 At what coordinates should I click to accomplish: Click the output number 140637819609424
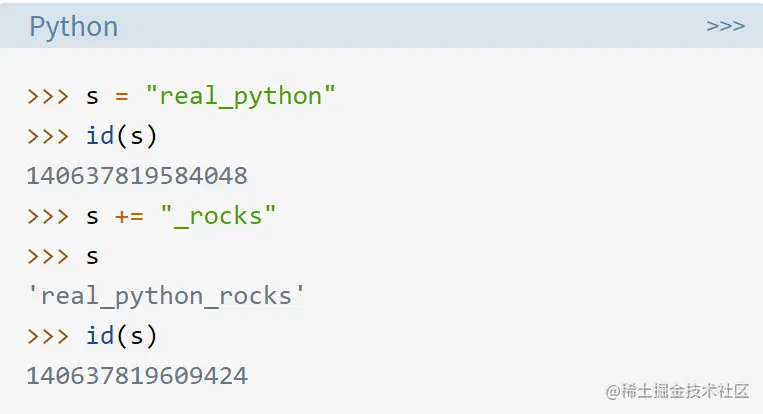(137, 376)
